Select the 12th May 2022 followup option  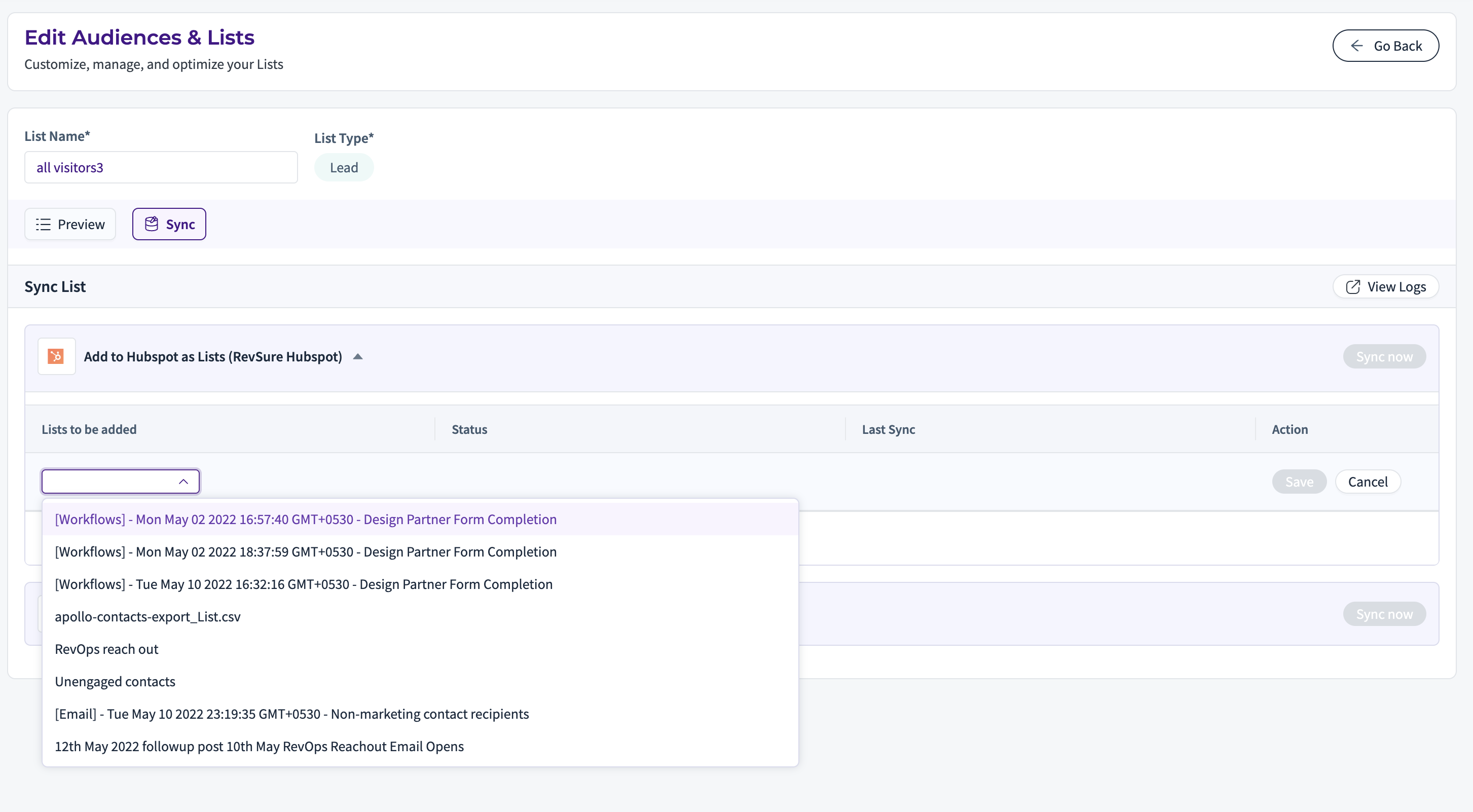pyautogui.click(x=420, y=746)
